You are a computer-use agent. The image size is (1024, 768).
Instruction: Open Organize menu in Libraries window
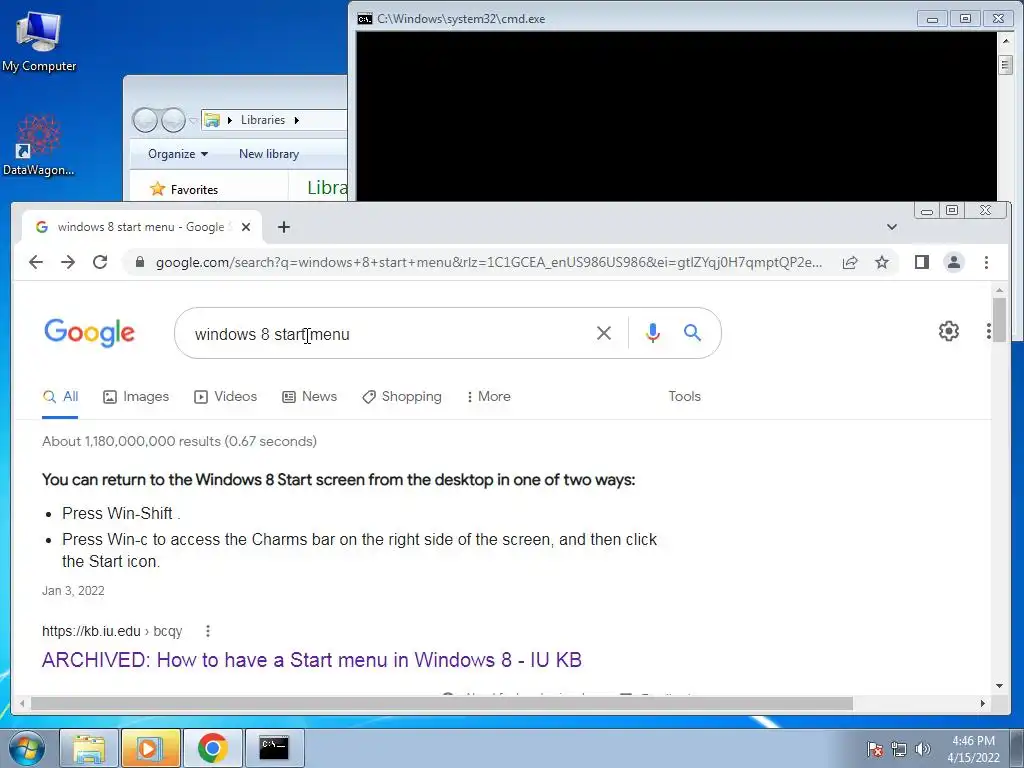coord(178,154)
